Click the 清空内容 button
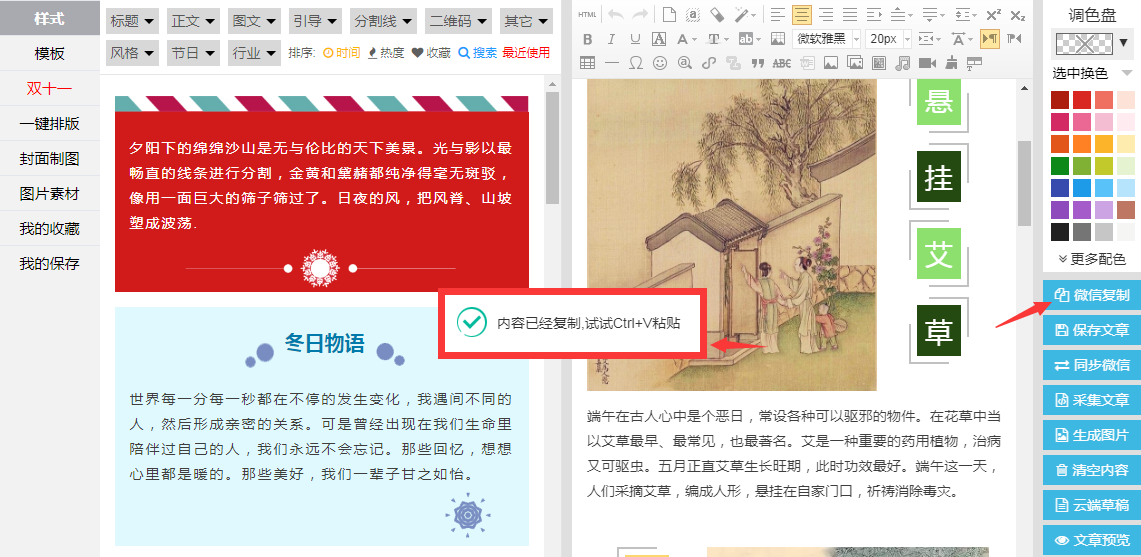This screenshot has height=557, width=1141. [1092, 470]
